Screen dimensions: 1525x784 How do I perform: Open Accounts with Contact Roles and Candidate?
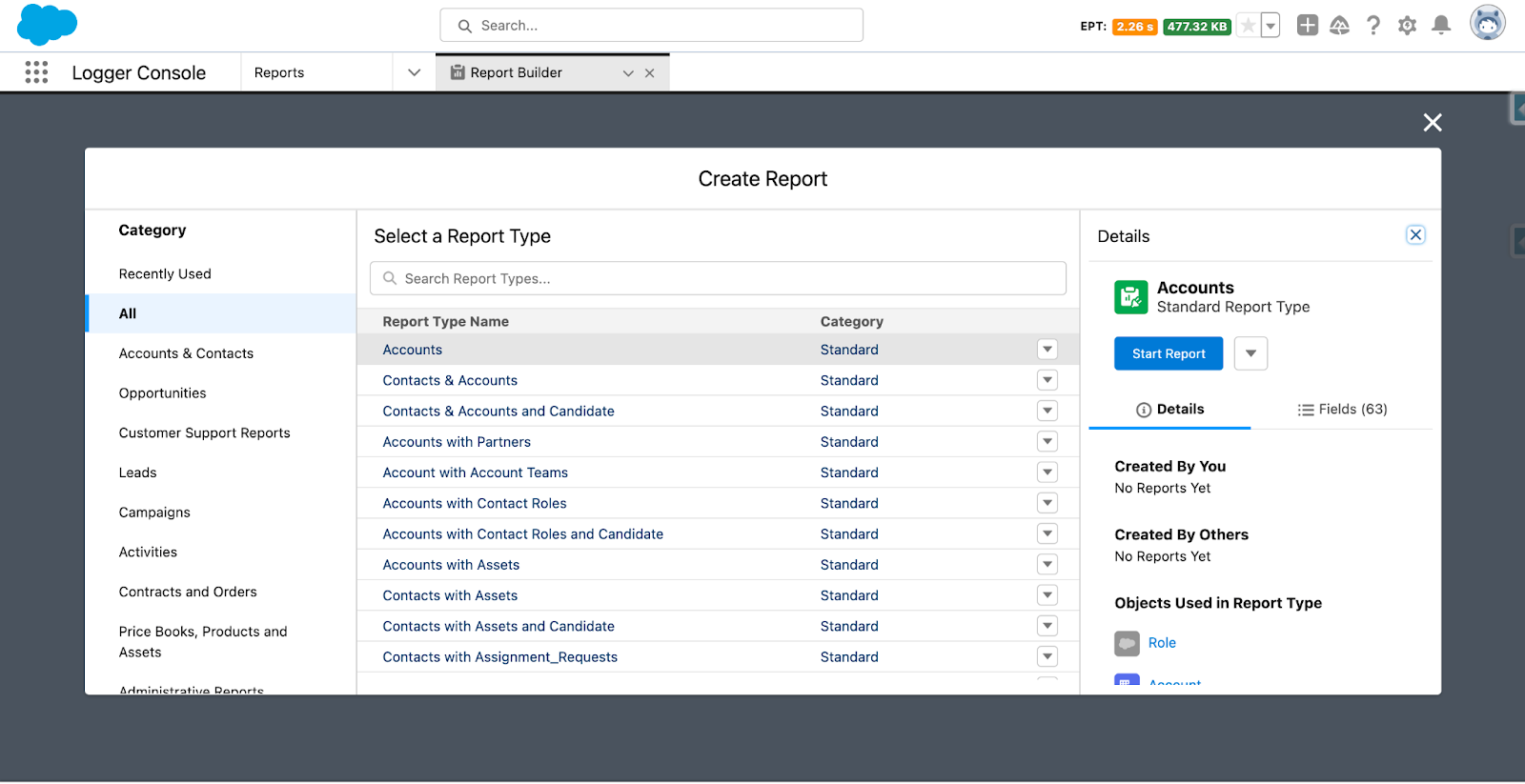(x=522, y=534)
